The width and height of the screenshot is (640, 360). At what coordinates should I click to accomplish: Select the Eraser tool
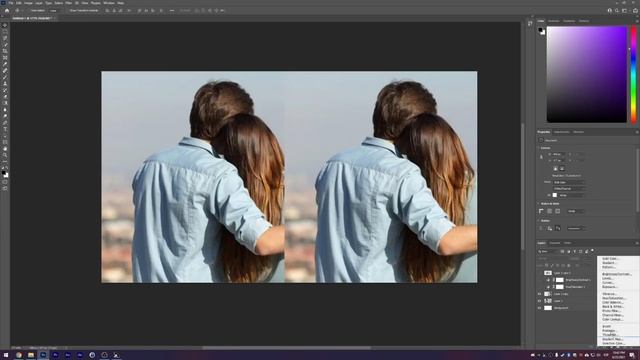(x=5, y=97)
